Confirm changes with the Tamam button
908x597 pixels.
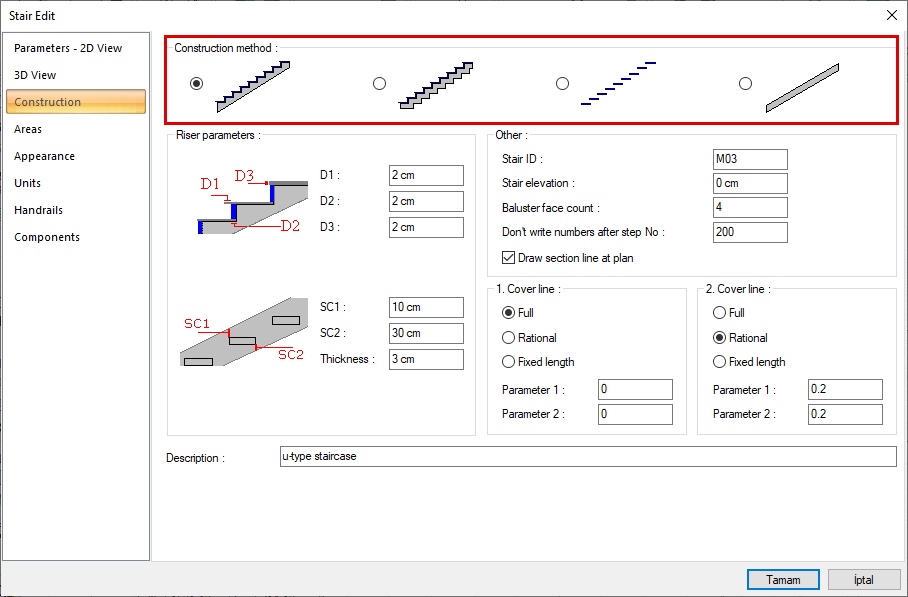pyautogui.click(x=783, y=579)
